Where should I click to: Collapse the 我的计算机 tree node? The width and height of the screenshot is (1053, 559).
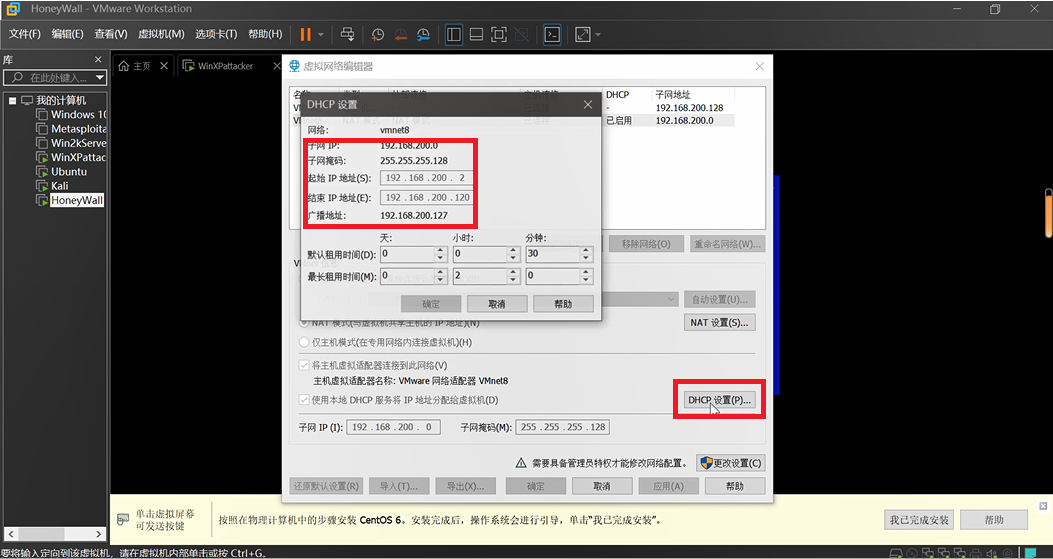coord(12,100)
